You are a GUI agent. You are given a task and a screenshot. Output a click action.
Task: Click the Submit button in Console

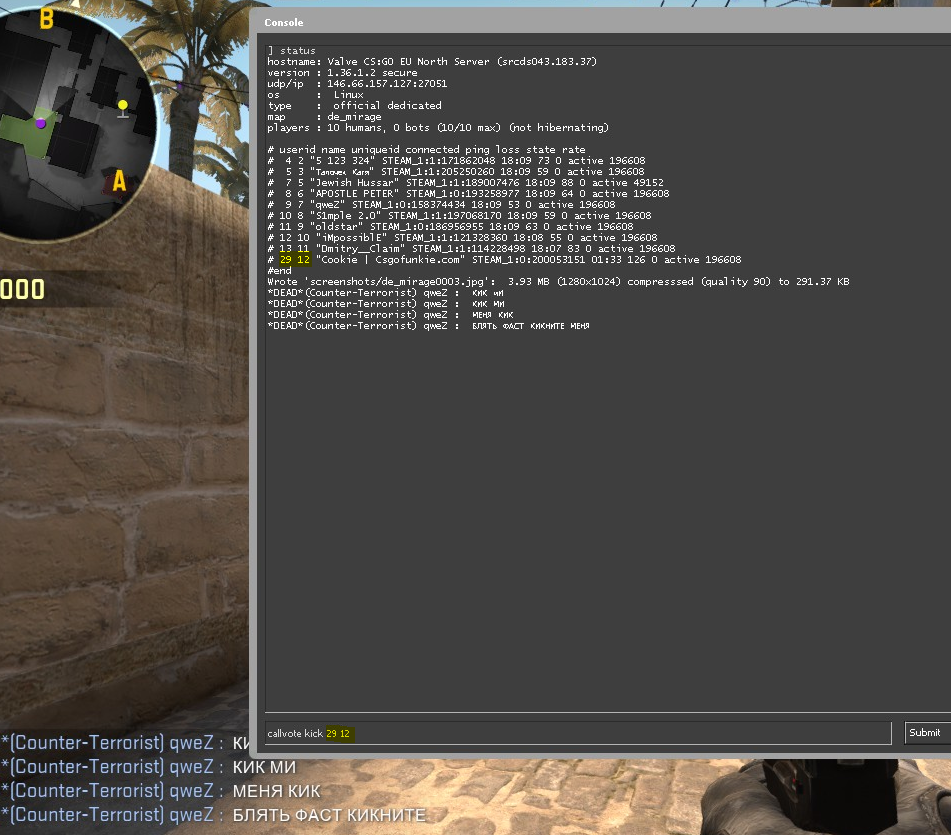pyautogui.click(x=927, y=733)
